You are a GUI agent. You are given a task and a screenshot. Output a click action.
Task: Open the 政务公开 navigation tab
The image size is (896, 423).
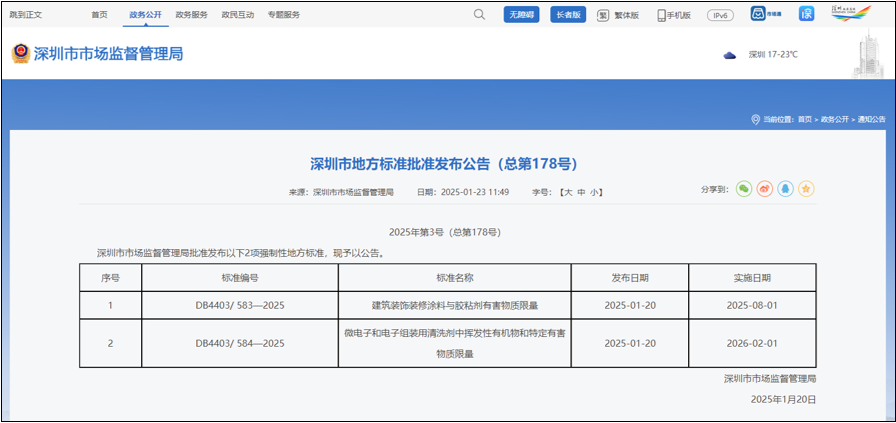[145, 15]
